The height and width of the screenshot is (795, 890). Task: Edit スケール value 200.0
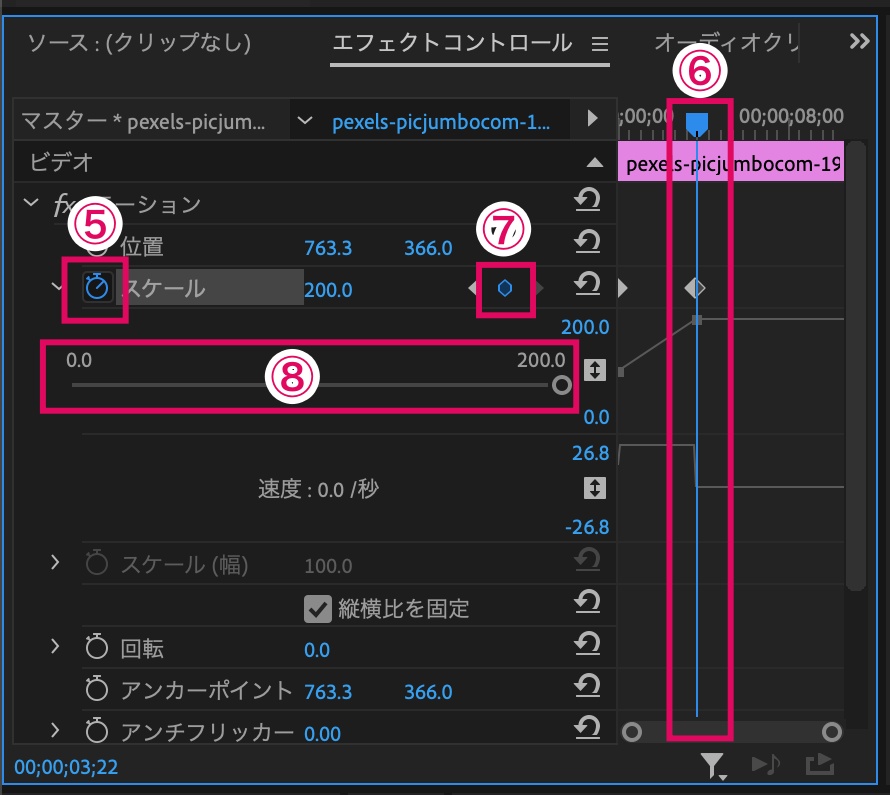coord(328,290)
